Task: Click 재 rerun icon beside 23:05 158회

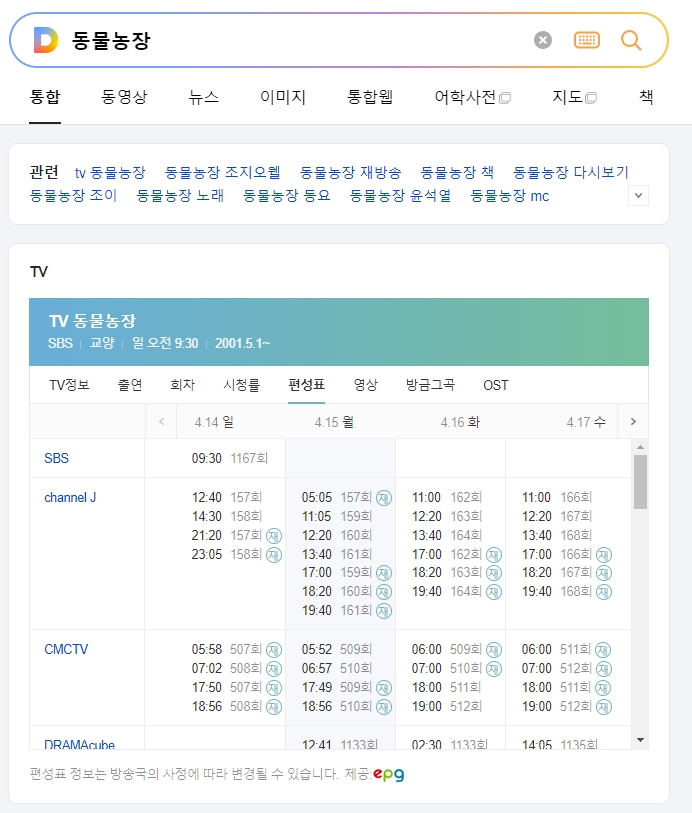Action: (x=274, y=555)
